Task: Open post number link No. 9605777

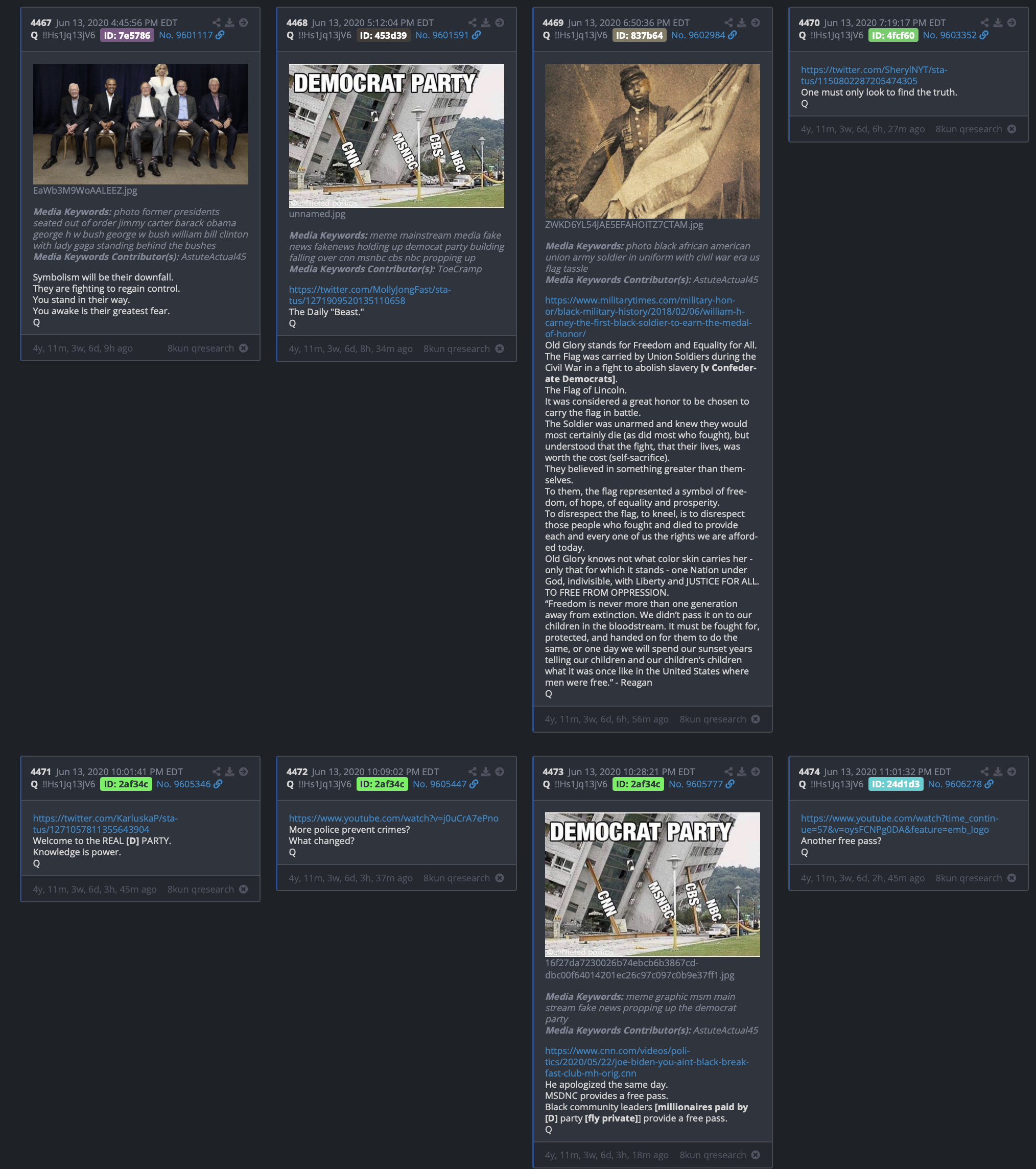Action: (x=696, y=784)
